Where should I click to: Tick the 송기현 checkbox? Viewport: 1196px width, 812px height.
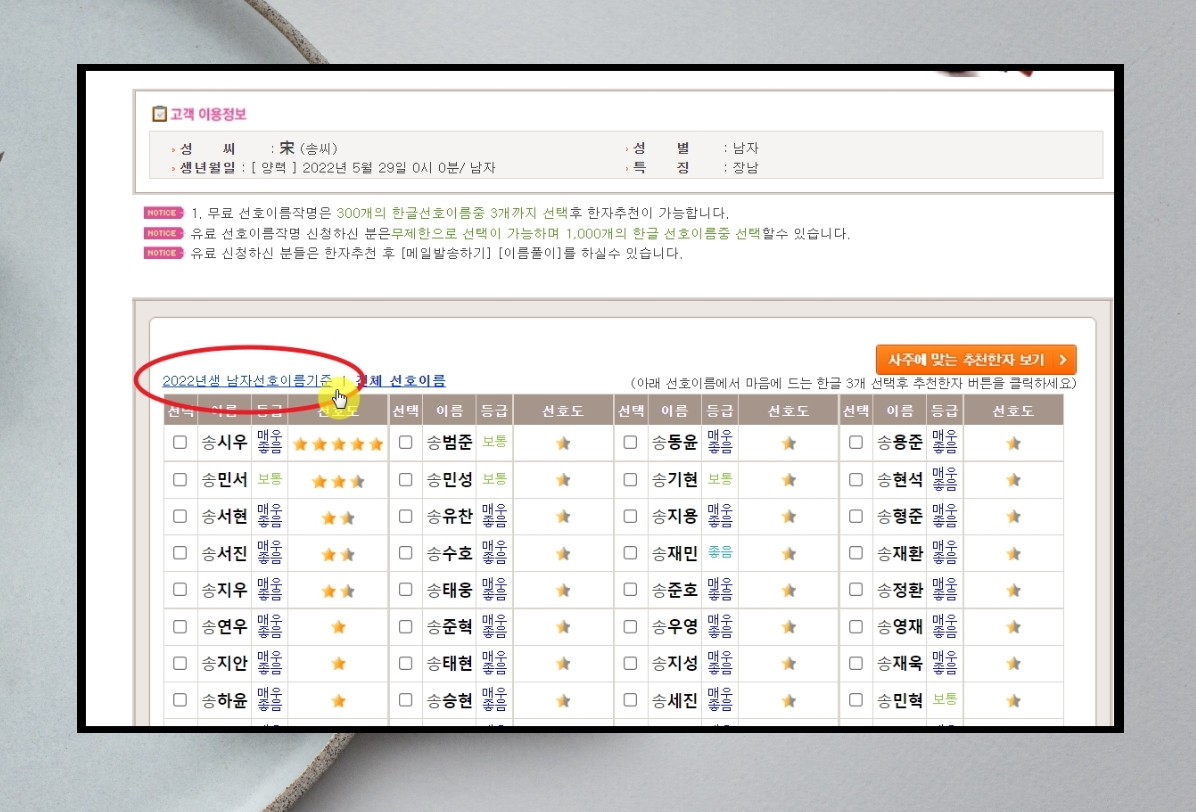[x=630, y=480]
